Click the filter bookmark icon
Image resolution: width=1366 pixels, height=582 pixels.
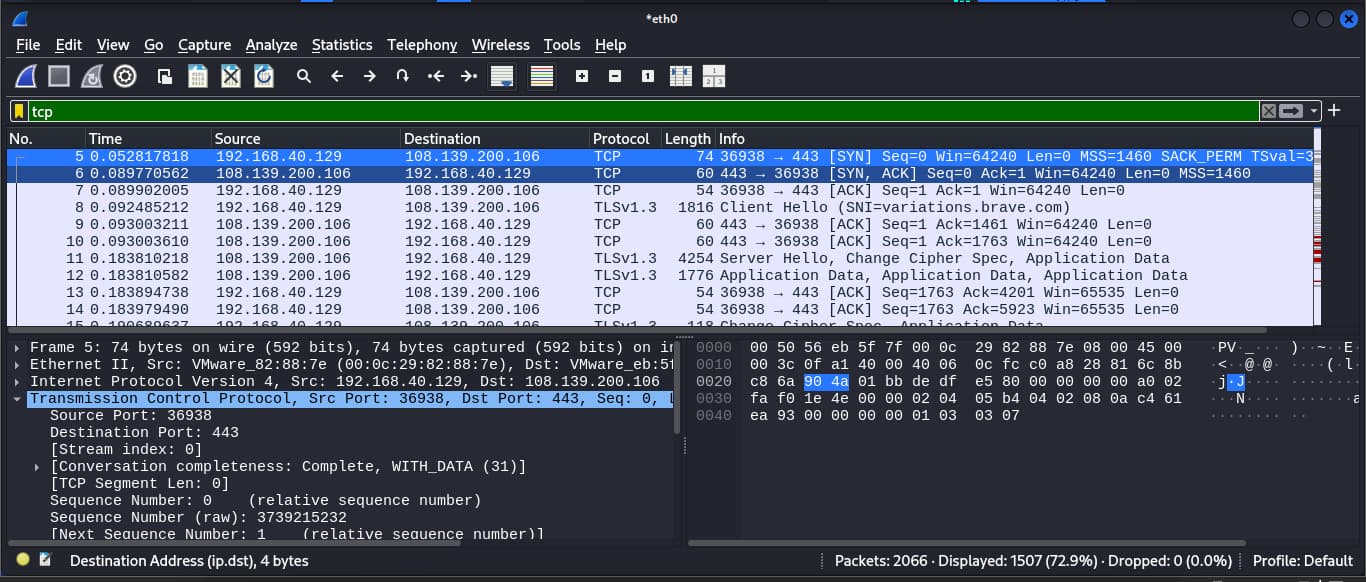19,111
